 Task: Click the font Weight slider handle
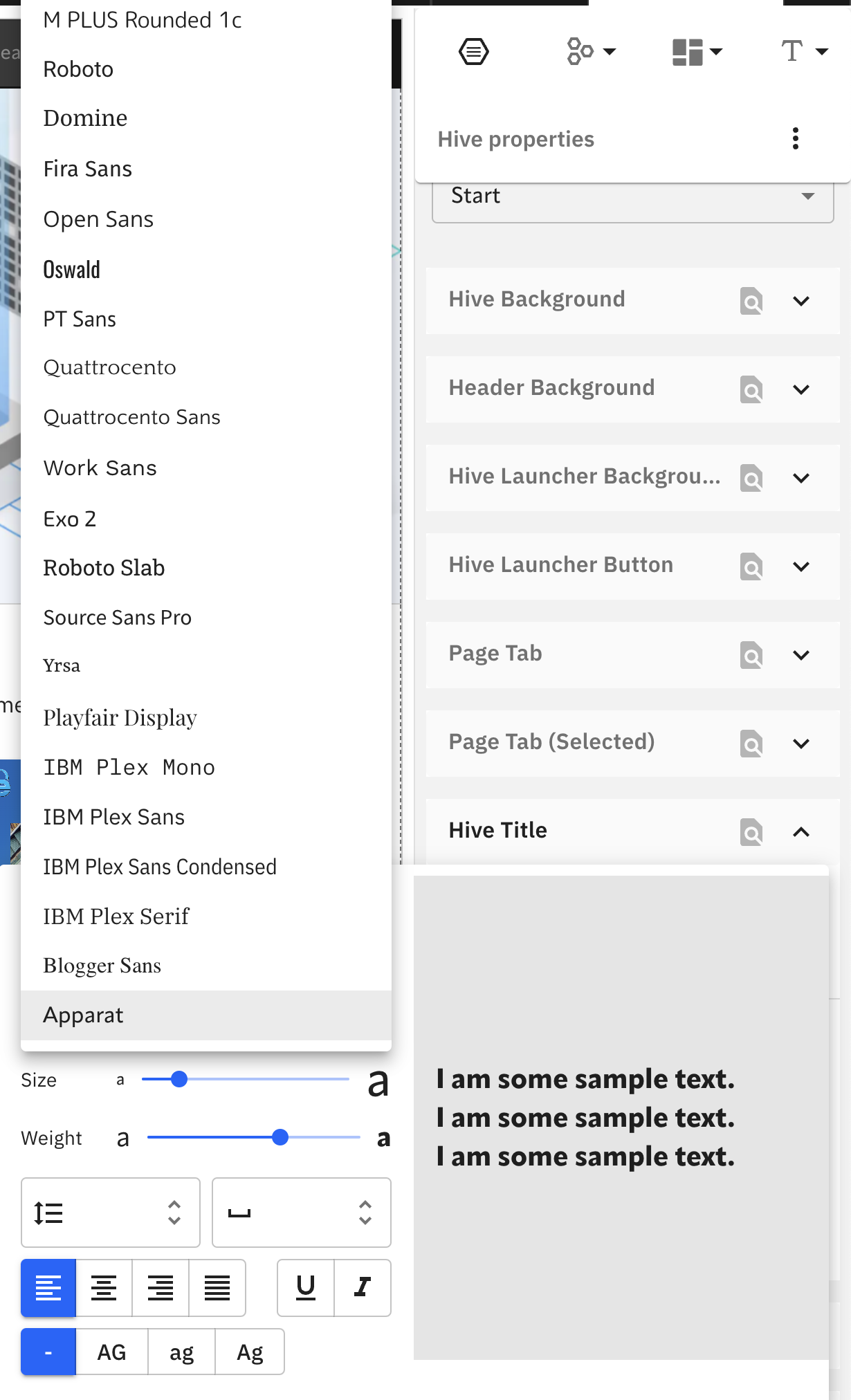click(x=280, y=1137)
